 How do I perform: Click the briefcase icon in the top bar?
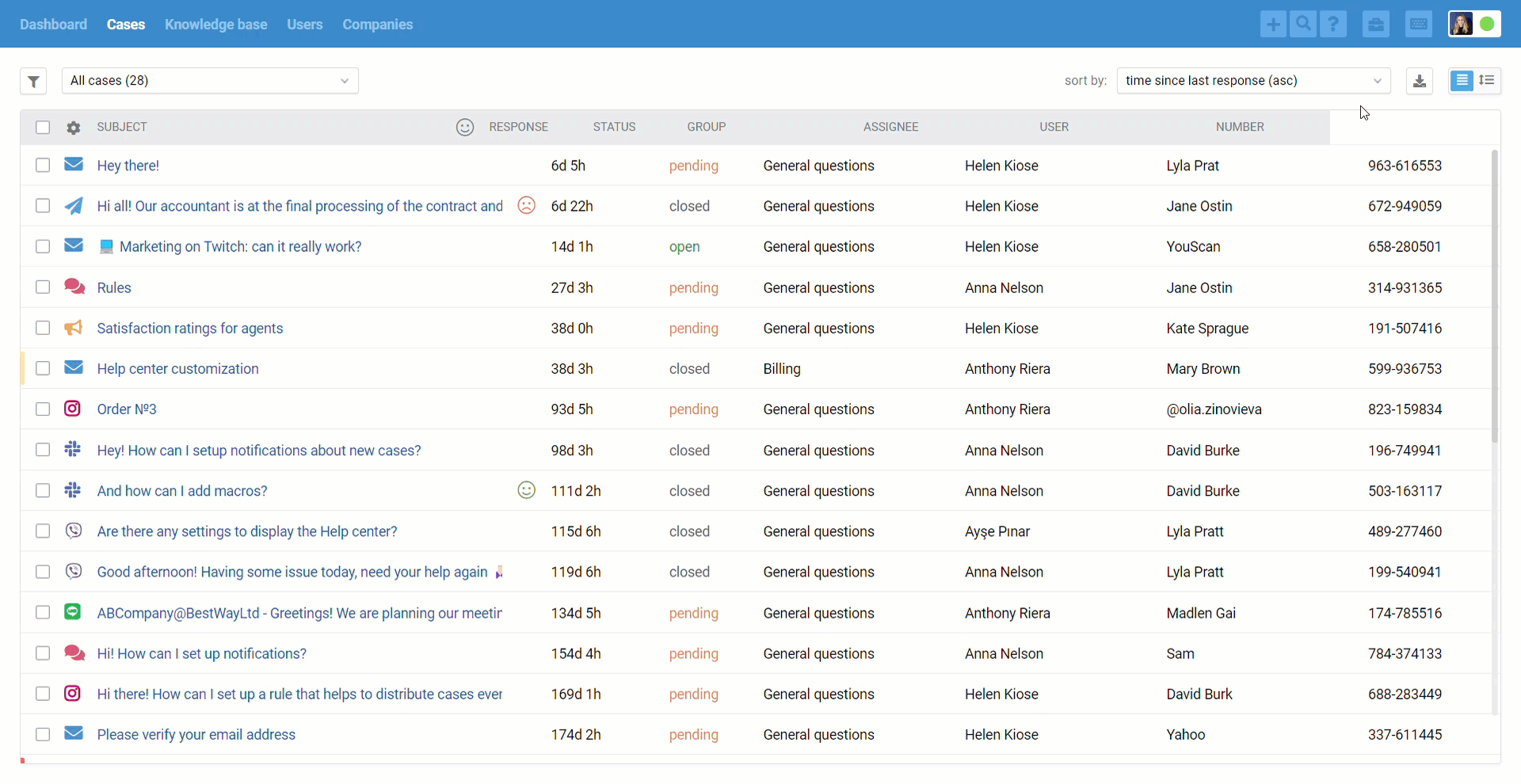click(1376, 25)
